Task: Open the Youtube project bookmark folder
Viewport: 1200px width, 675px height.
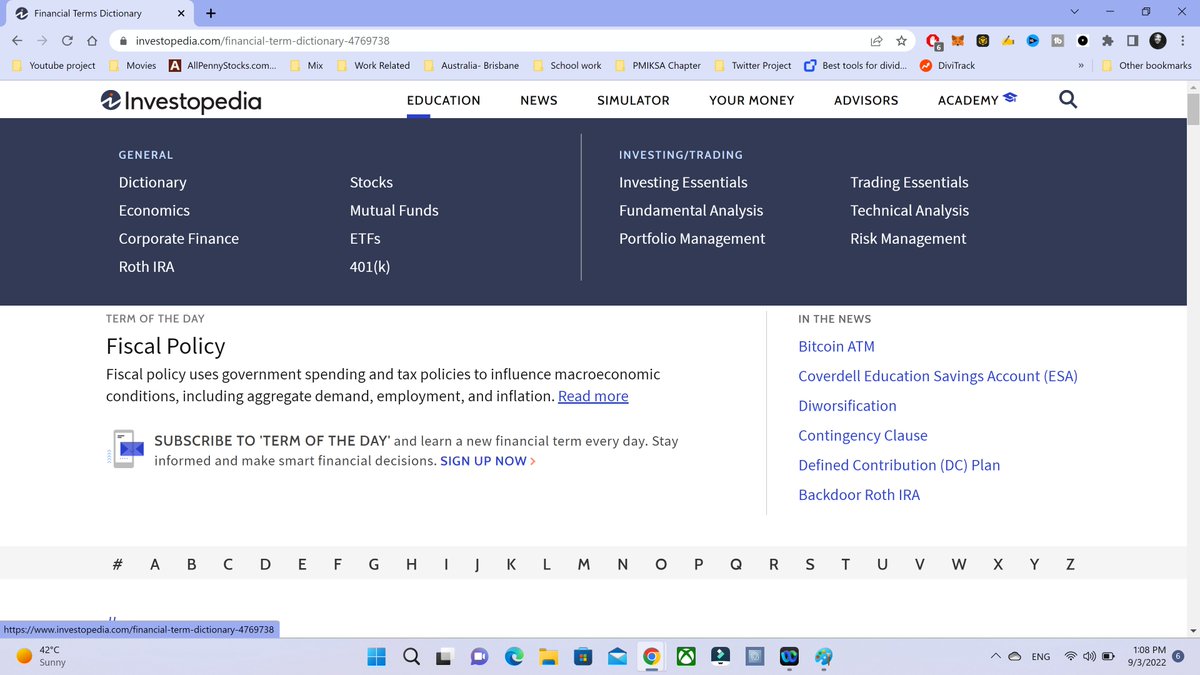Action: coord(54,66)
